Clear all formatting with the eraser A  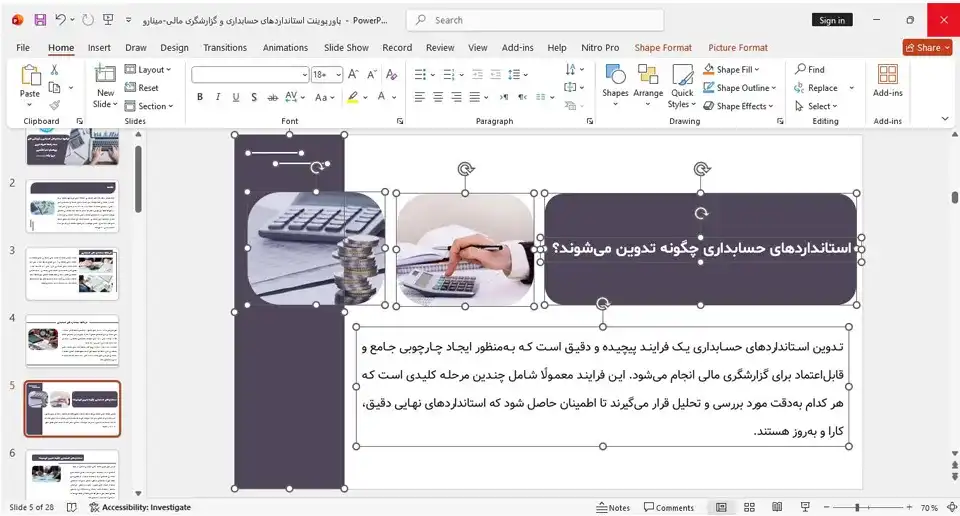coord(392,75)
